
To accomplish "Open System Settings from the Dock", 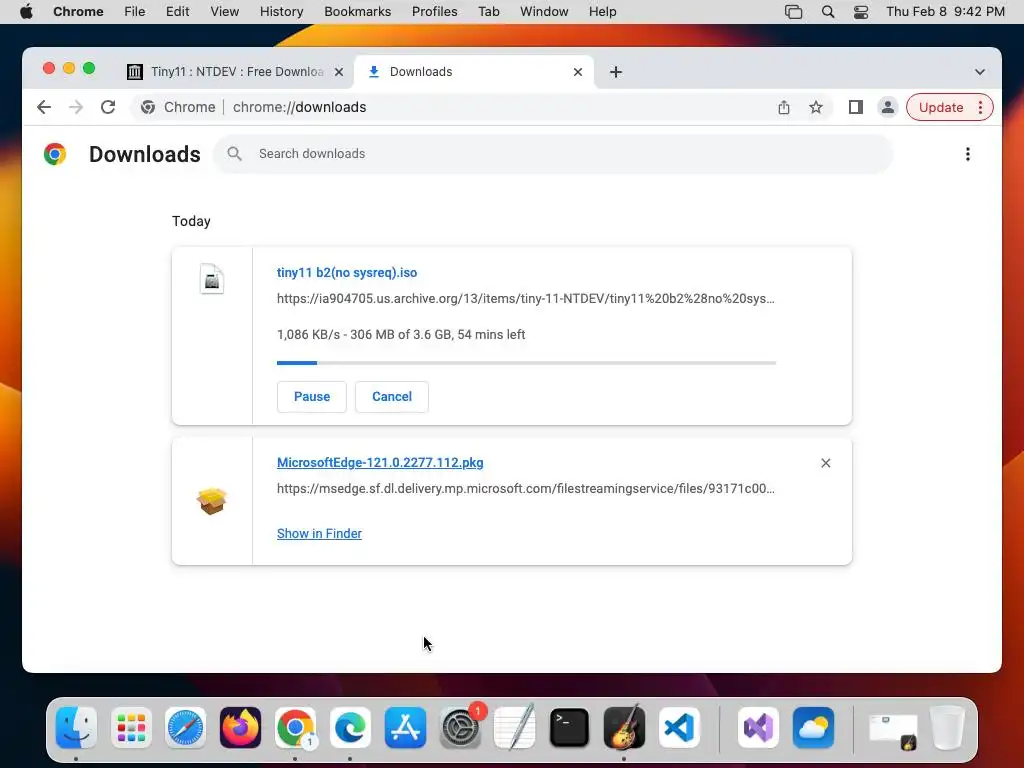I will [460, 728].
